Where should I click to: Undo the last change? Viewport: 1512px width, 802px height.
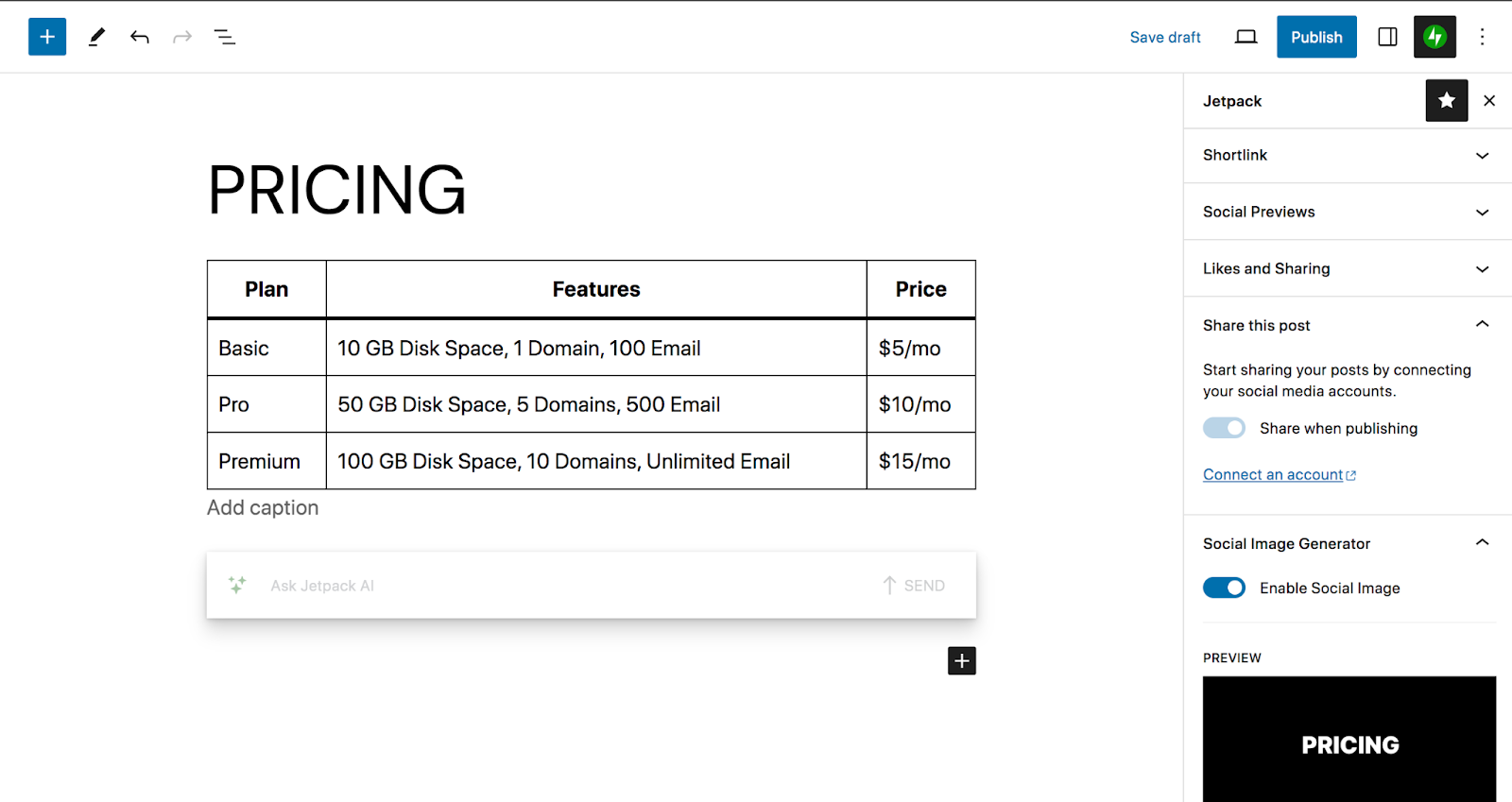[140, 37]
